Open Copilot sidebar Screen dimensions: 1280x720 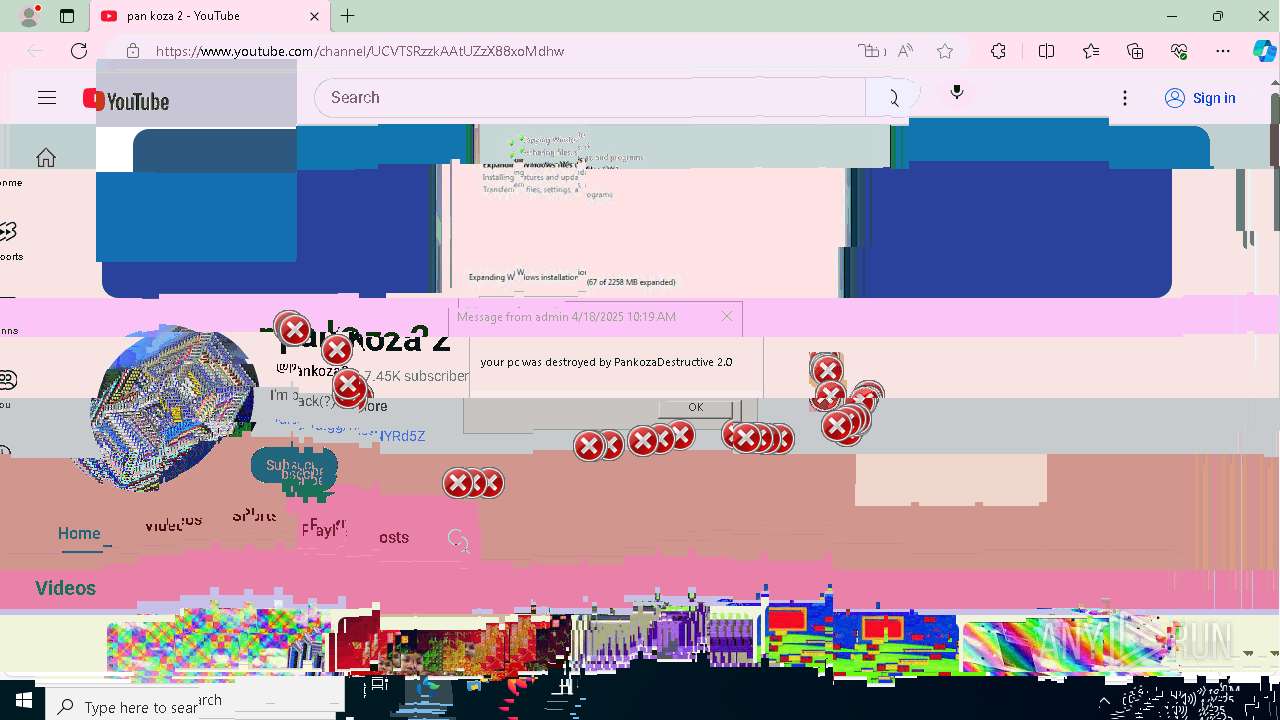[x=1264, y=51]
